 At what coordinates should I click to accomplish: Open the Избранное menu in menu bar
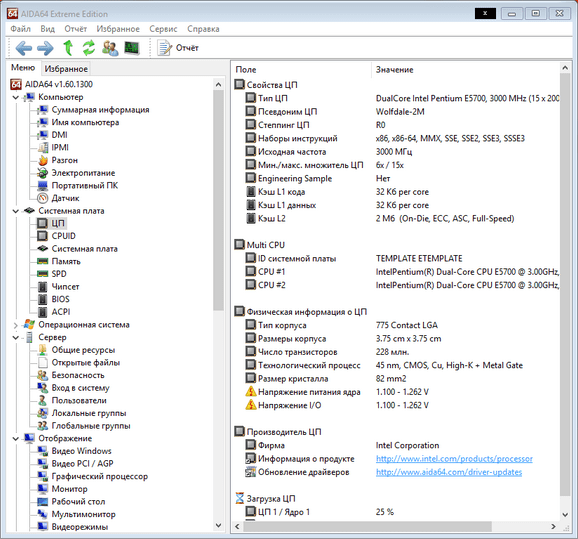pyautogui.click(x=118, y=29)
